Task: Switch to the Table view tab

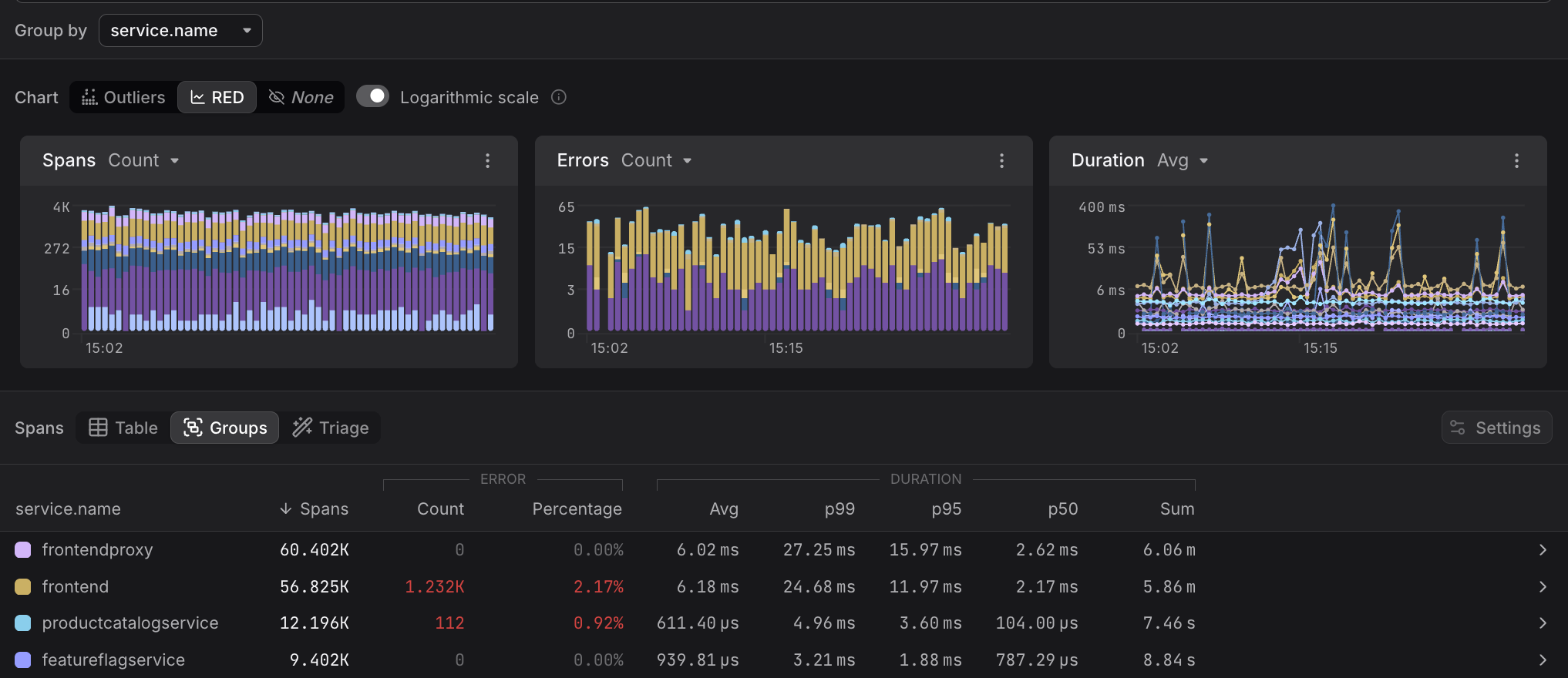Action: [123, 428]
